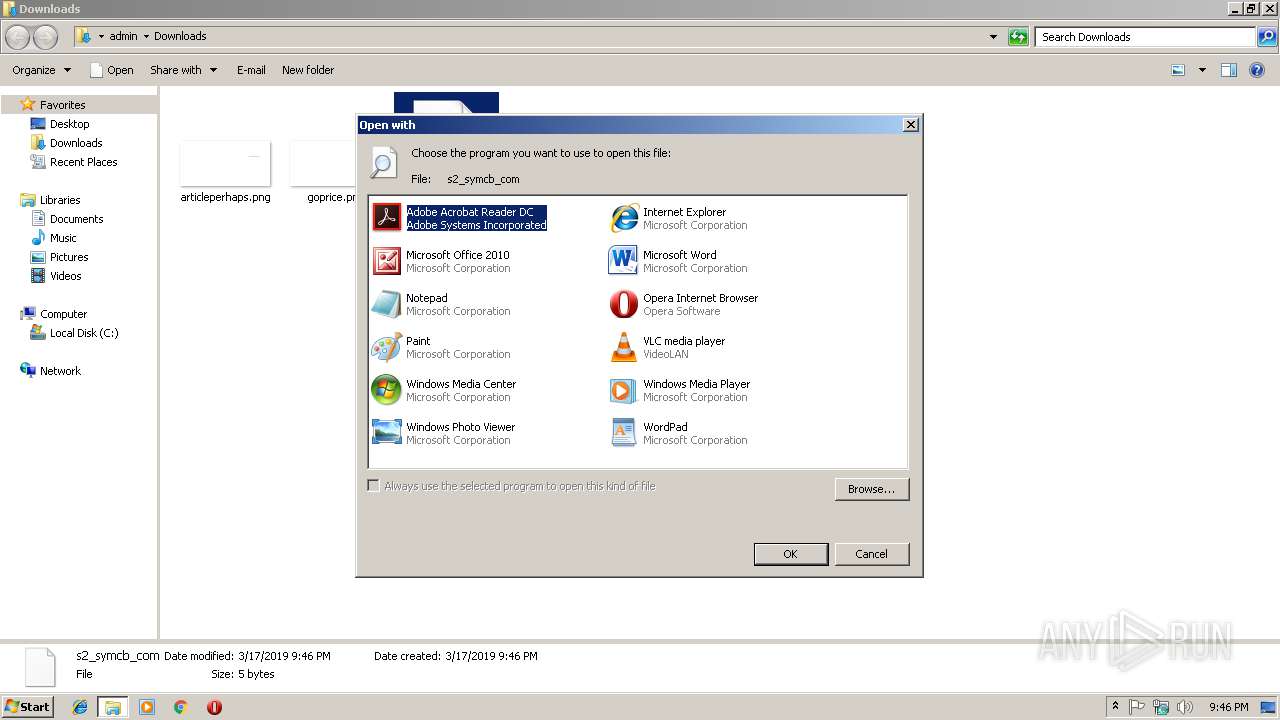Image resolution: width=1280 pixels, height=720 pixels.
Task: Open Local Disk (C:)
Action: [84, 333]
